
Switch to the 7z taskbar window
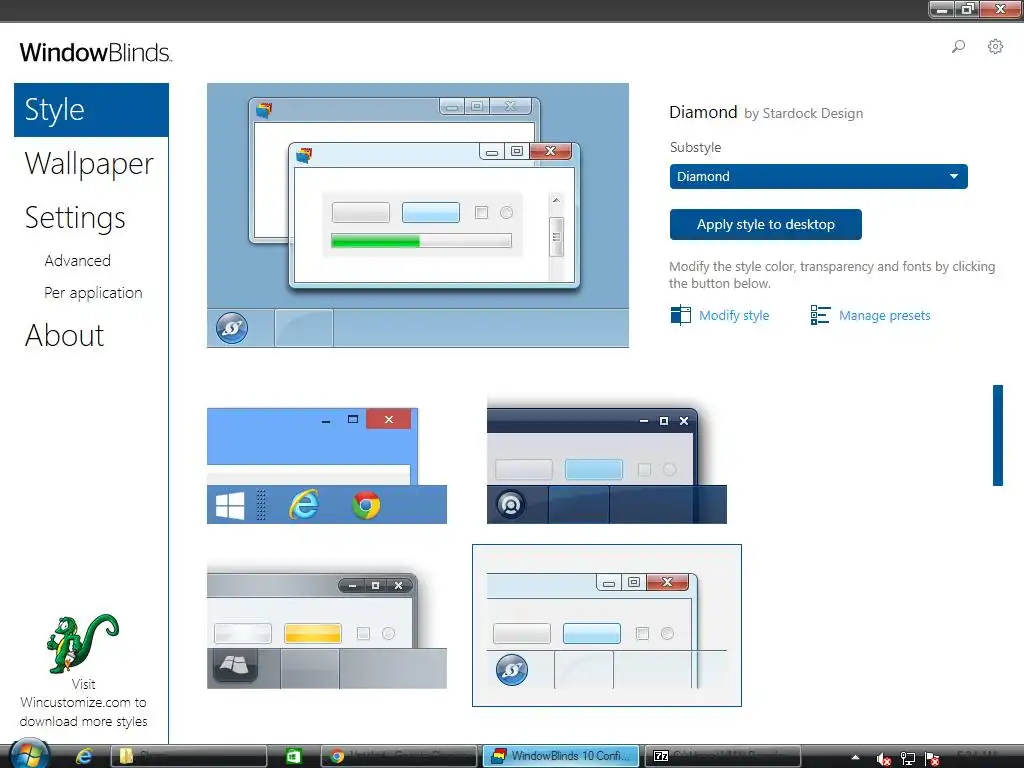tap(722, 756)
